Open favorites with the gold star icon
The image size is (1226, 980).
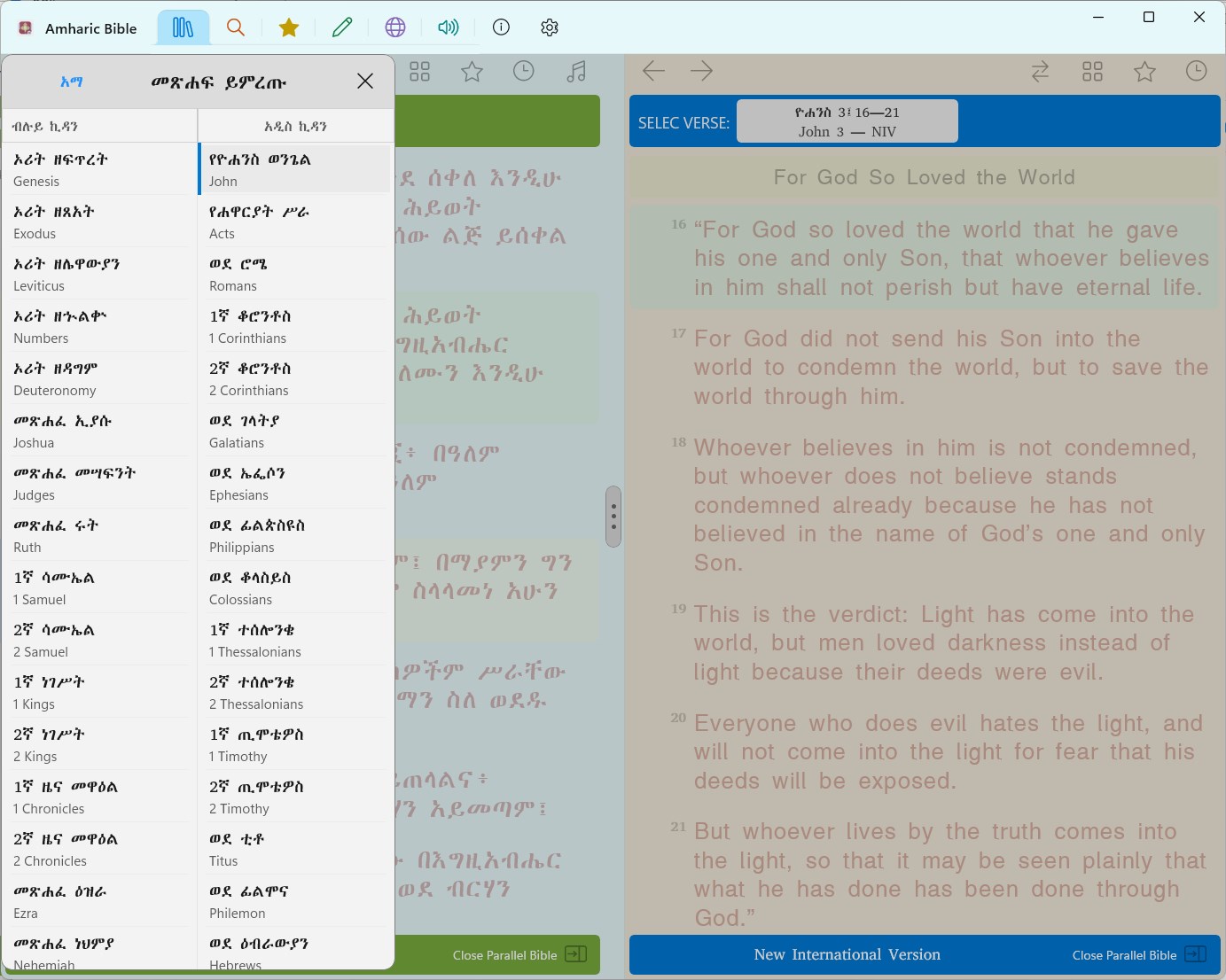click(x=288, y=27)
